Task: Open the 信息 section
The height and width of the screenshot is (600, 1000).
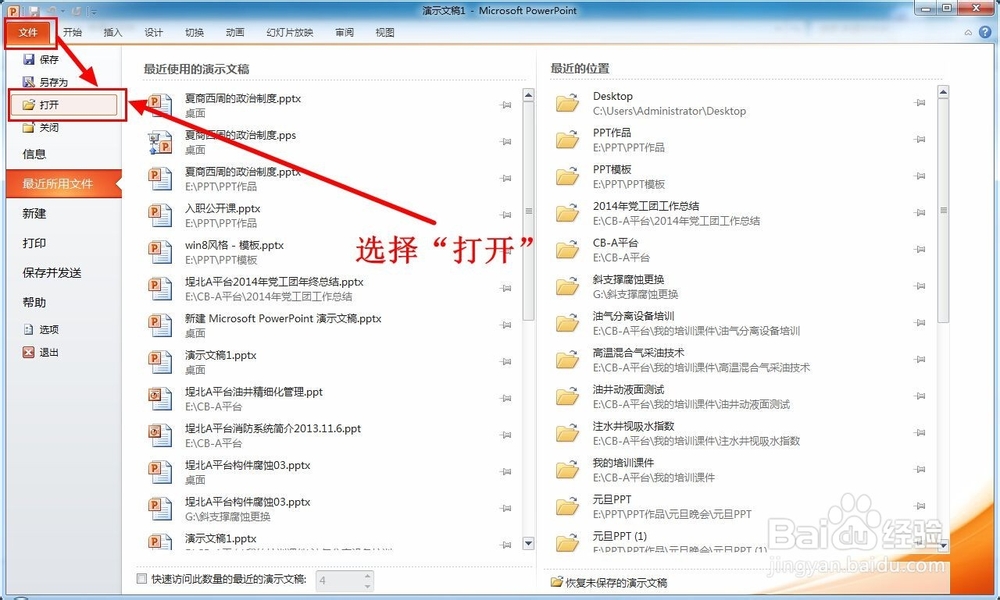Action: point(34,154)
